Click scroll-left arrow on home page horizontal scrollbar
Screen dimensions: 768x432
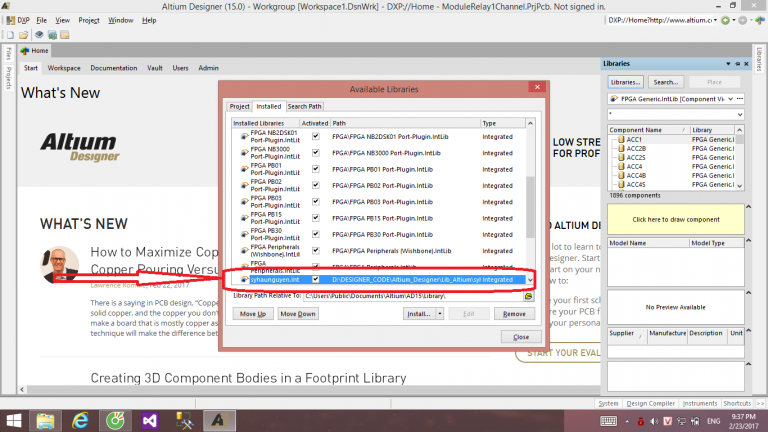point(22,390)
